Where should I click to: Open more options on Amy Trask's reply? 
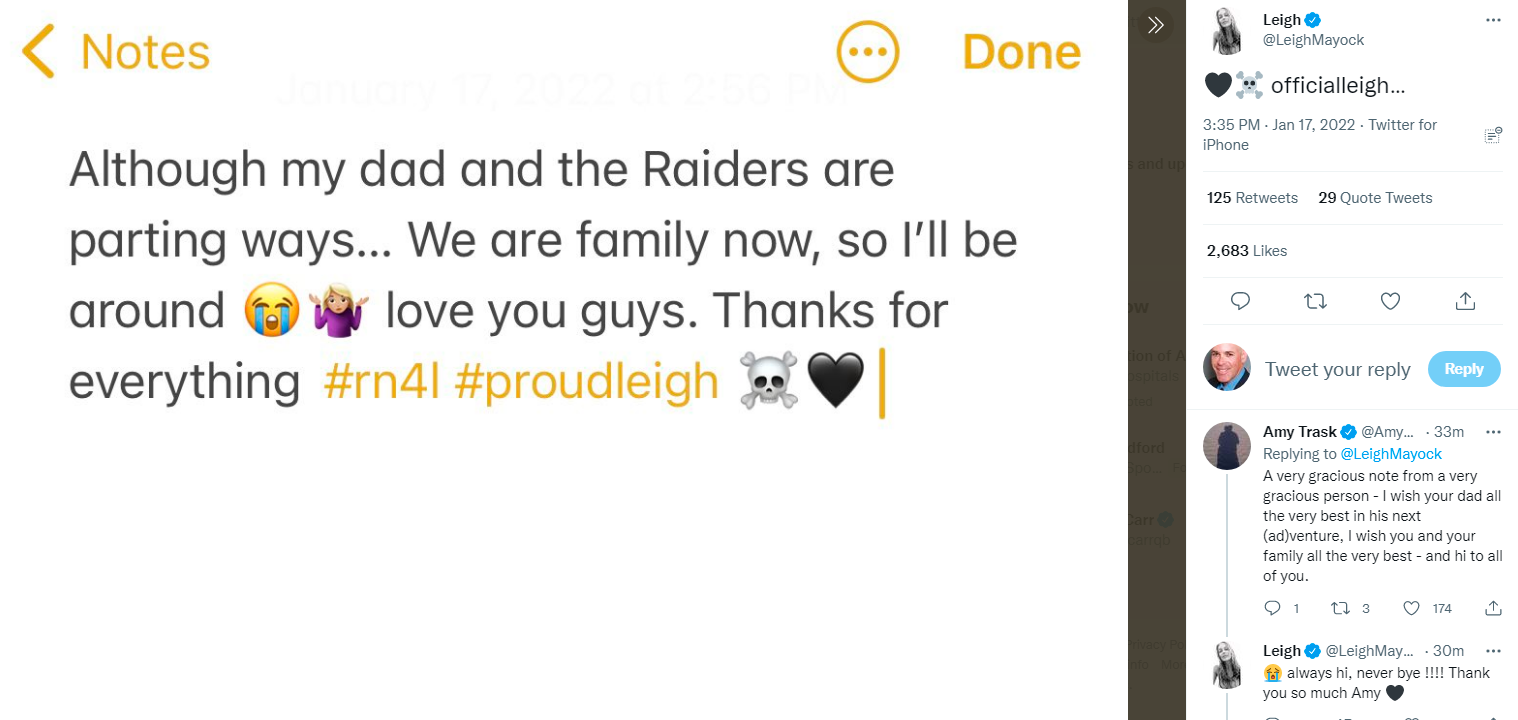click(x=1493, y=432)
